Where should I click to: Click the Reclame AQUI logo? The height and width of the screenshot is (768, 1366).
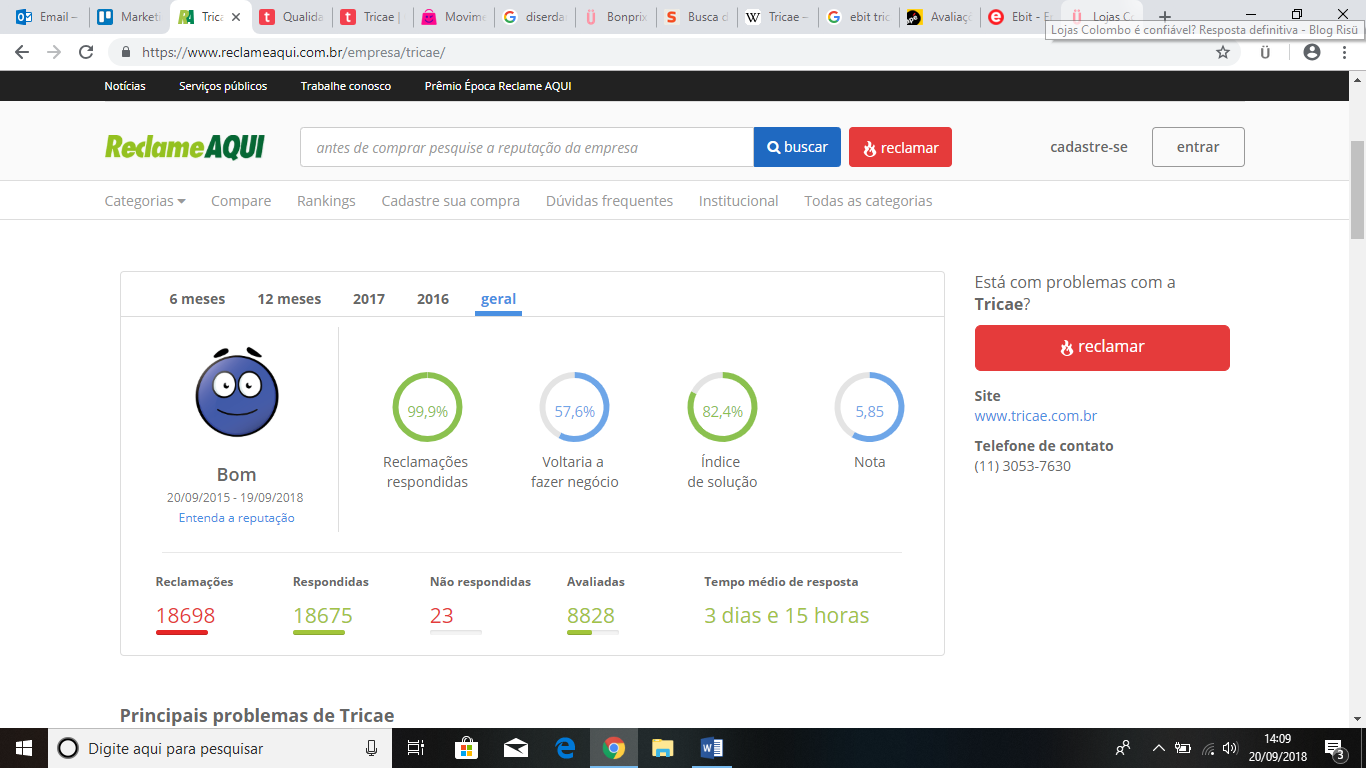tap(185, 147)
